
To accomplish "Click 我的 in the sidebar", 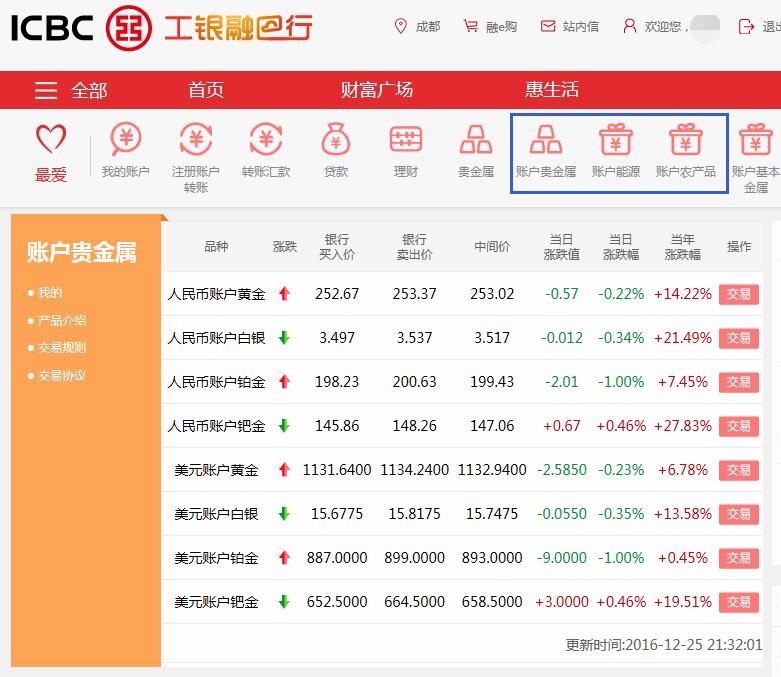I will [50, 292].
